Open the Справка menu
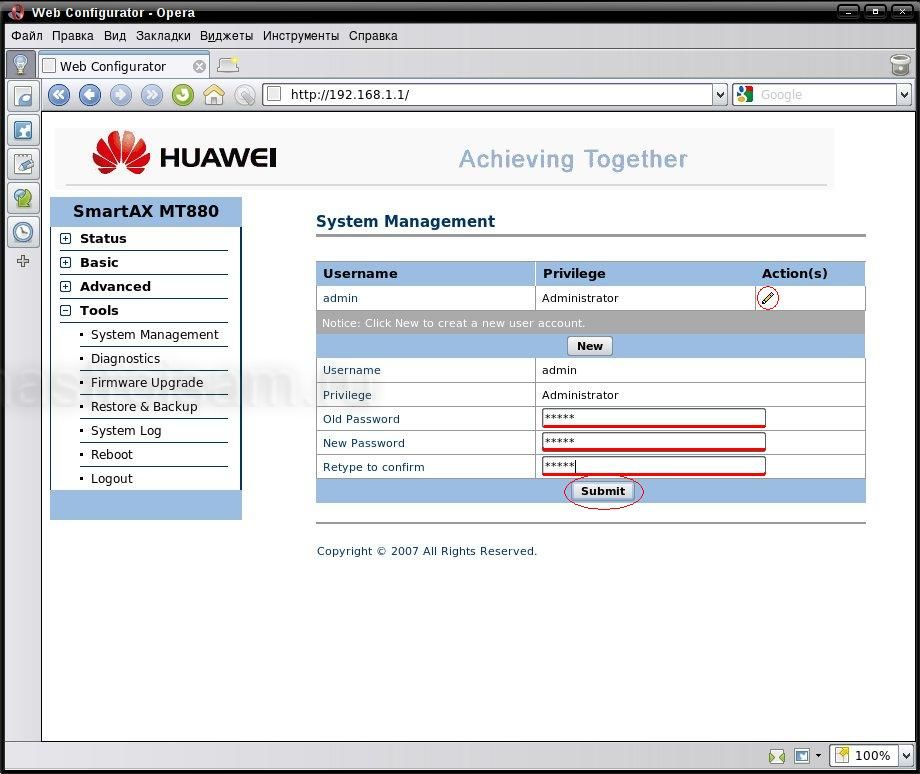Screen dimensions: 920x774 [x=373, y=36]
